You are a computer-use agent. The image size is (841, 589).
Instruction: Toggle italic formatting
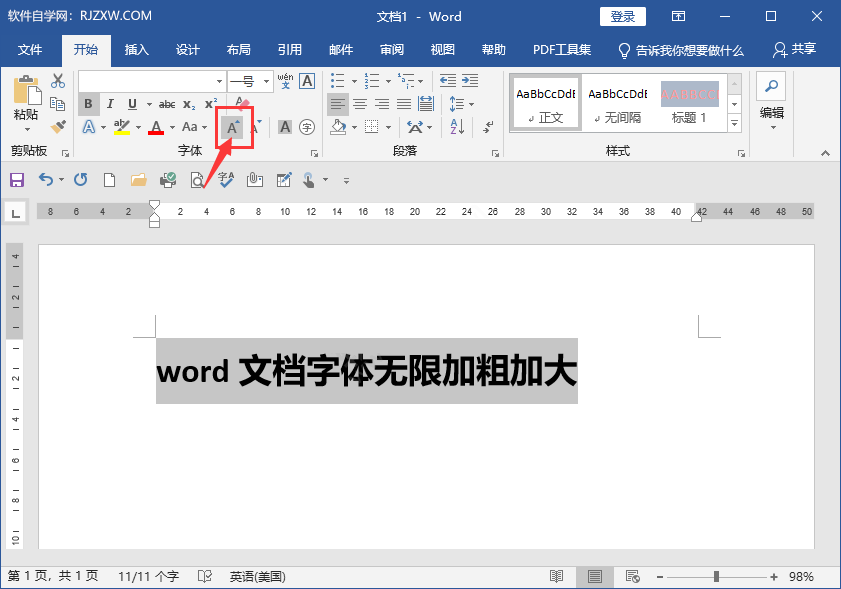(x=112, y=104)
